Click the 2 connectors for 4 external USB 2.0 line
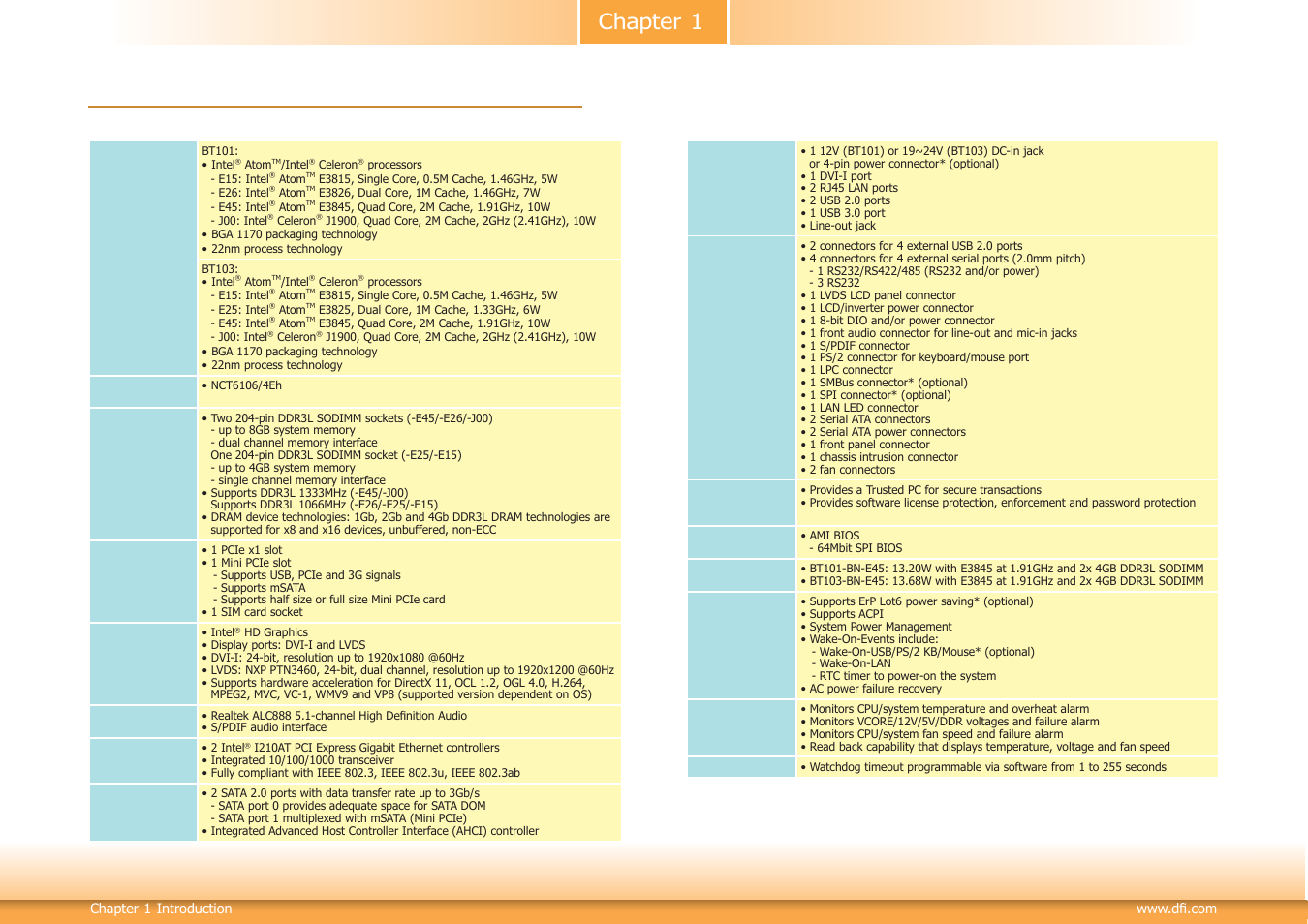 coord(912,246)
